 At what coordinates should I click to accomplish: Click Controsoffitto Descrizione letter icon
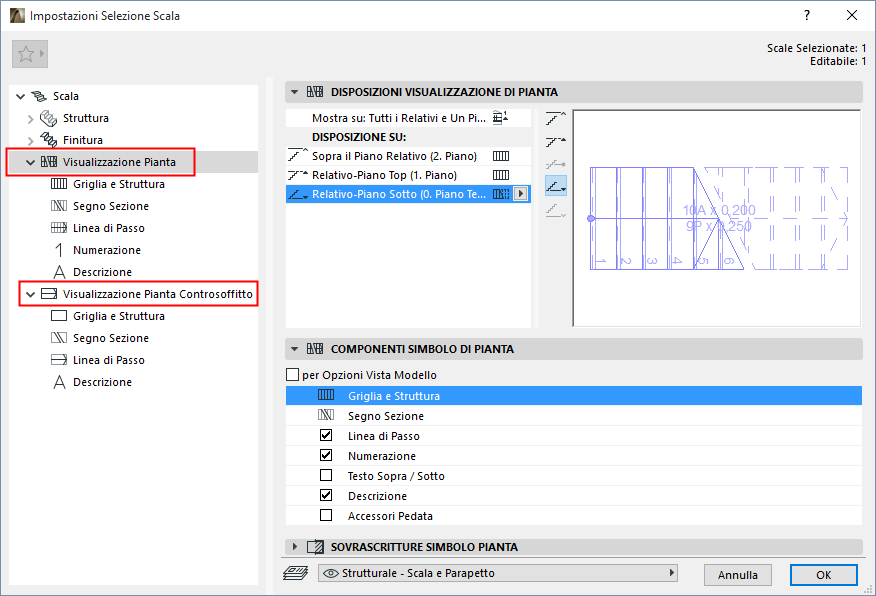point(59,382)
